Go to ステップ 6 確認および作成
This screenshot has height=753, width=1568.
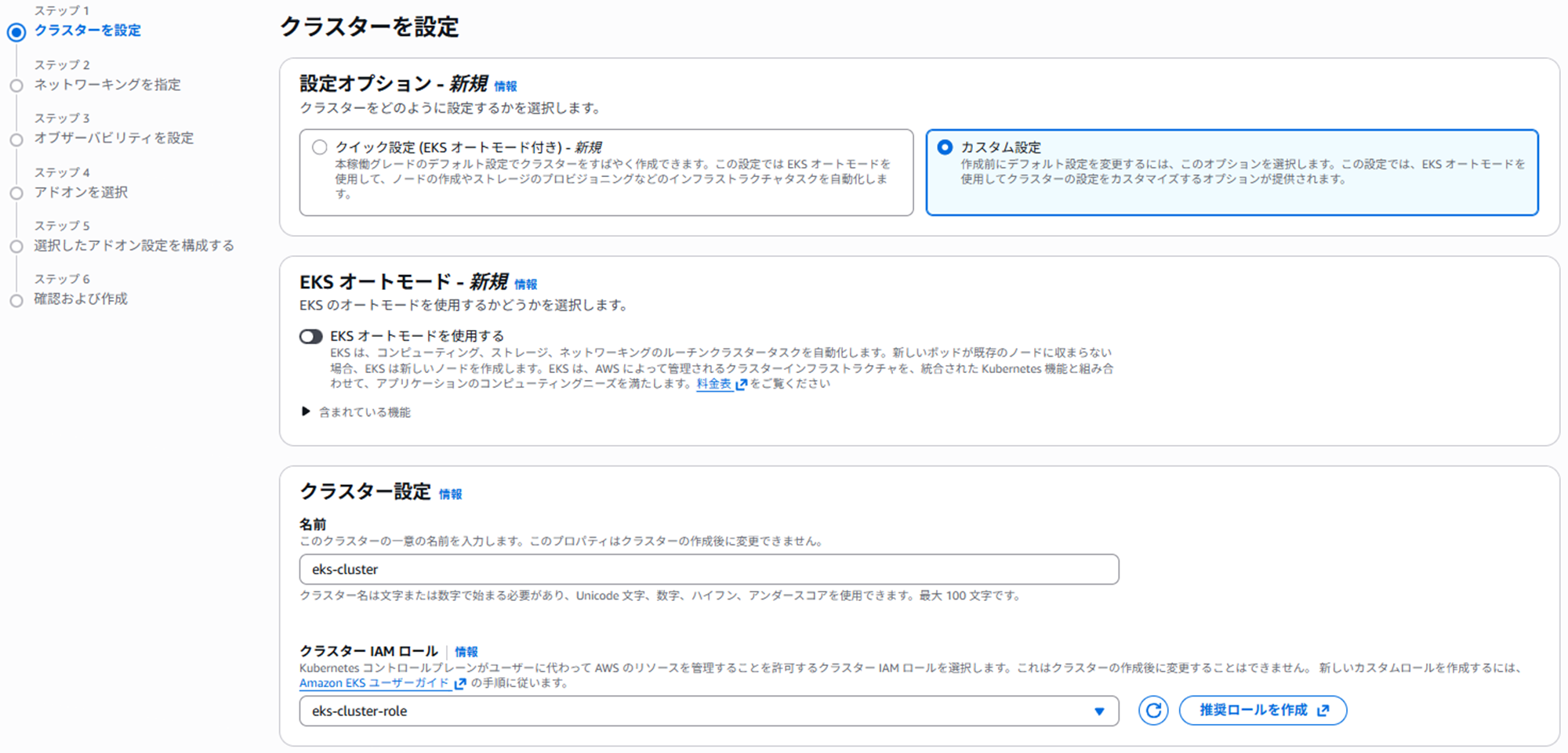(x=81, y=299)
